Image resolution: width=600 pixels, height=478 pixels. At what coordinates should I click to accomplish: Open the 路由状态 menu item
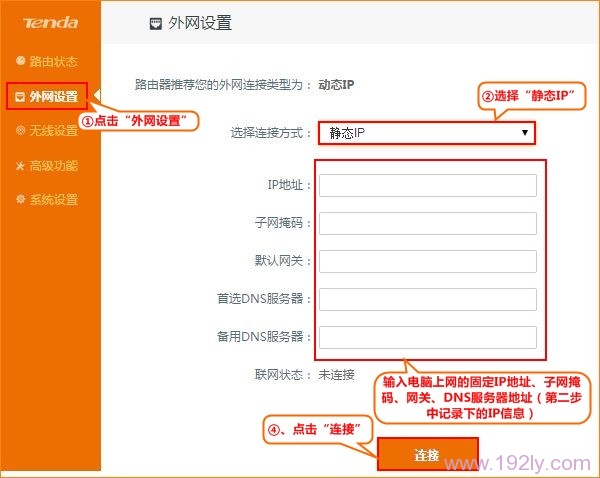54,61
